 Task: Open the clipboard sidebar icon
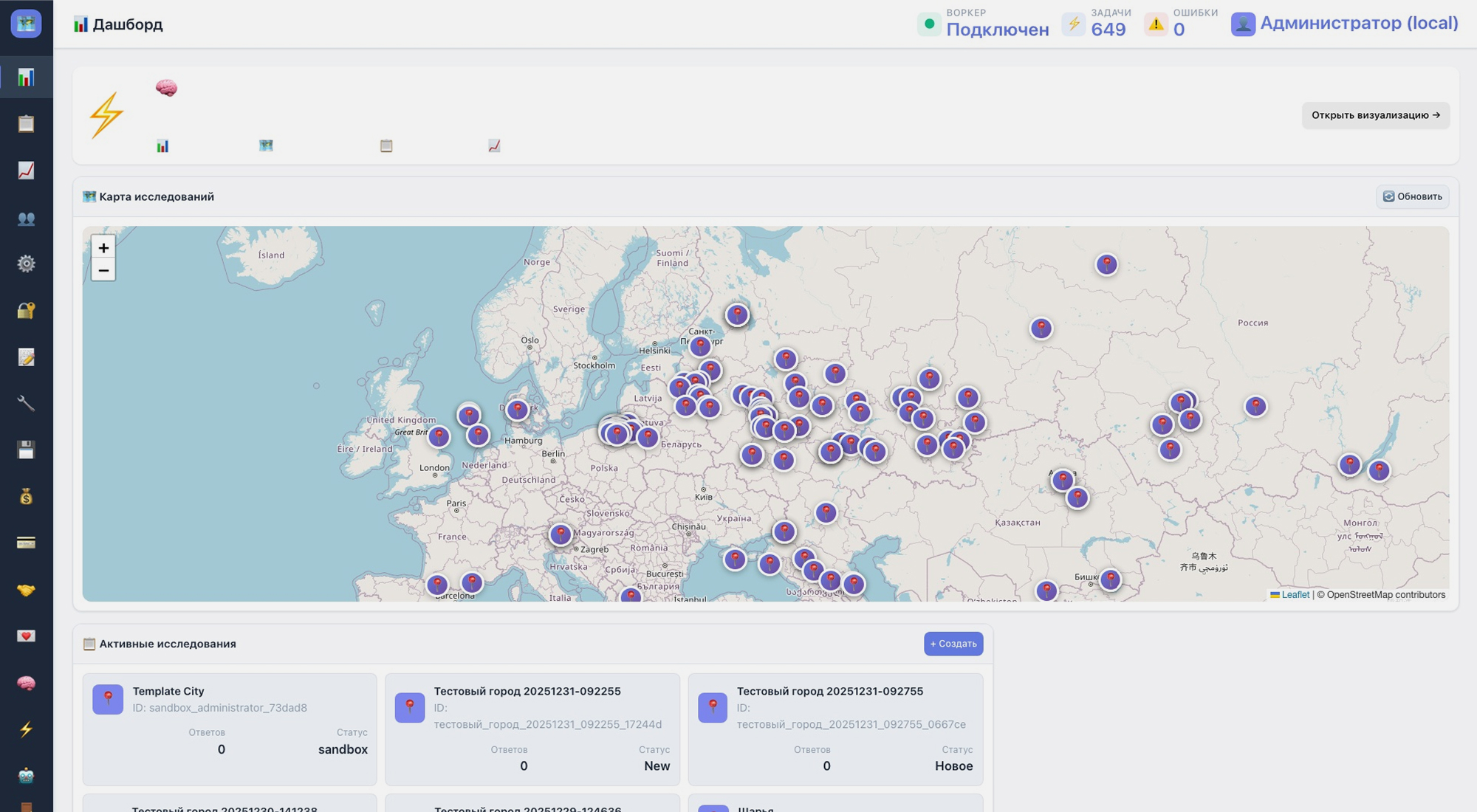tap(26, 124)
